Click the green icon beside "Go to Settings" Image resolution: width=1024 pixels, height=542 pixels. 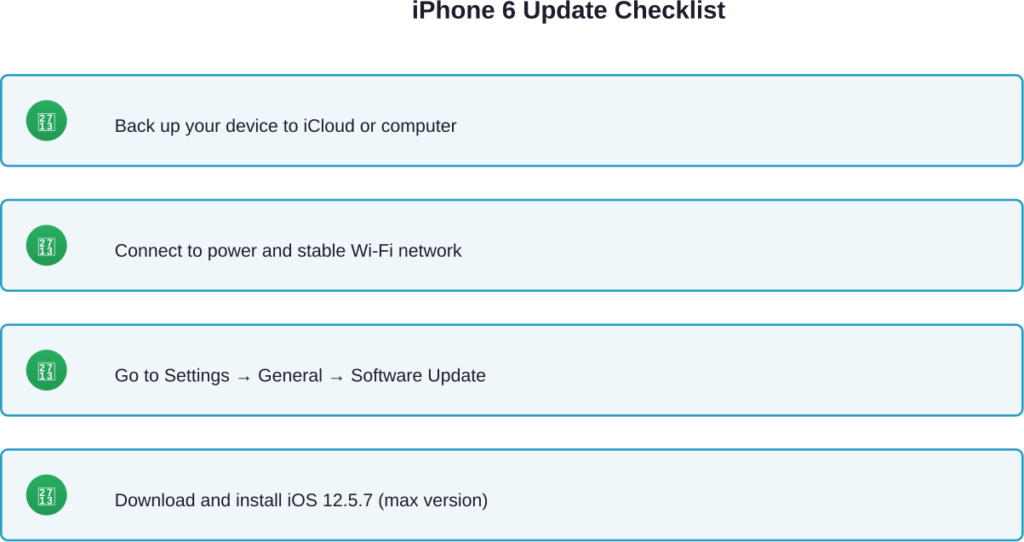(46, 370)
